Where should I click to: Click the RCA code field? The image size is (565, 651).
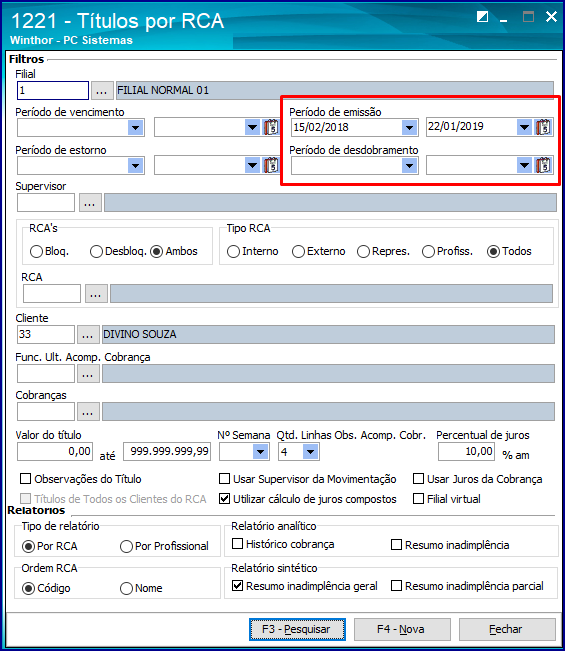tap(52, 294)
